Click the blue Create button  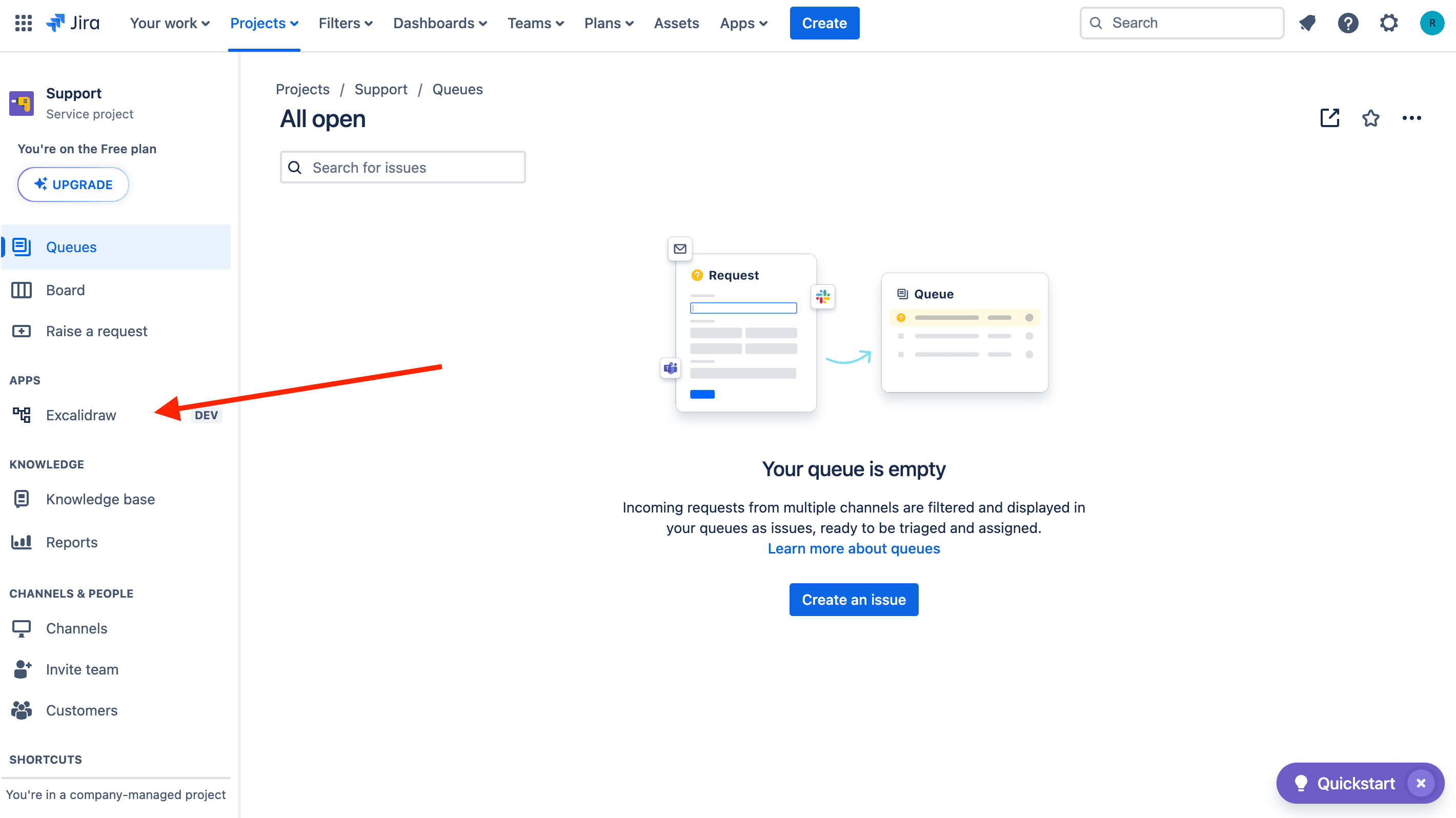click(824, 23)
